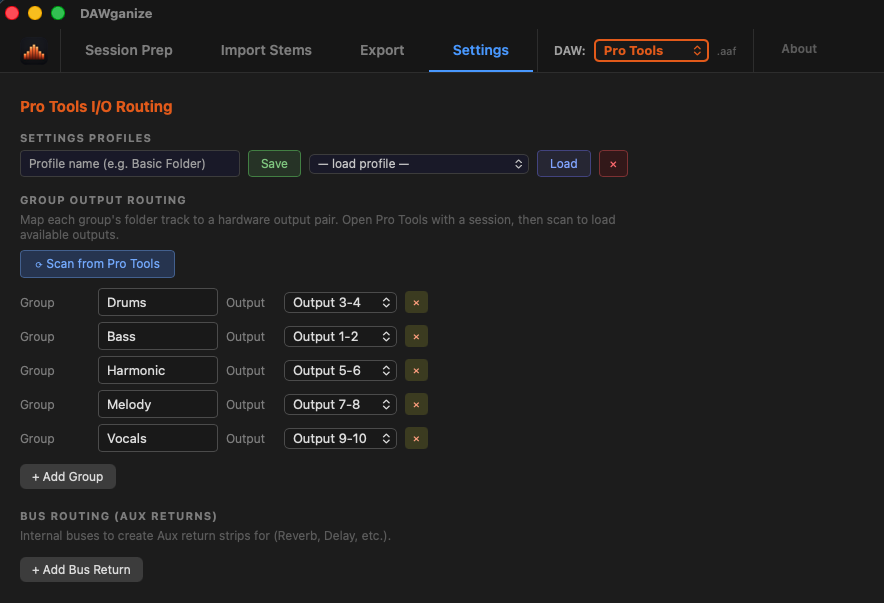Open the load profile dropdown

click(x=418, y=163)
